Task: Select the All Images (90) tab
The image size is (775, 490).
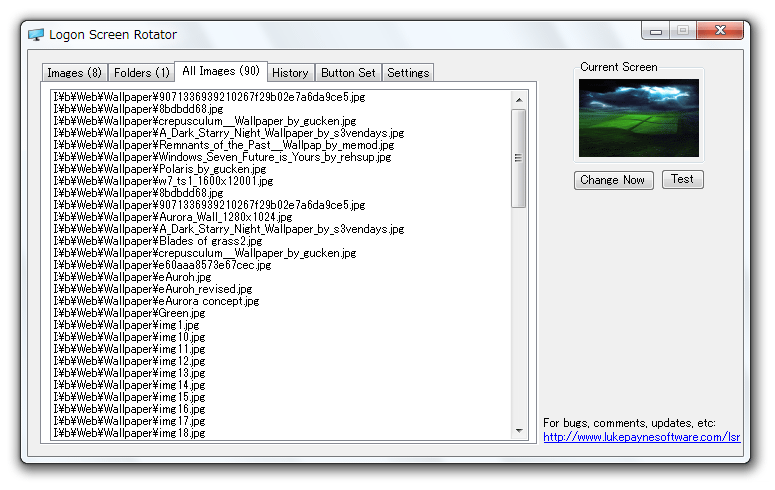Action: coord(221,71)
